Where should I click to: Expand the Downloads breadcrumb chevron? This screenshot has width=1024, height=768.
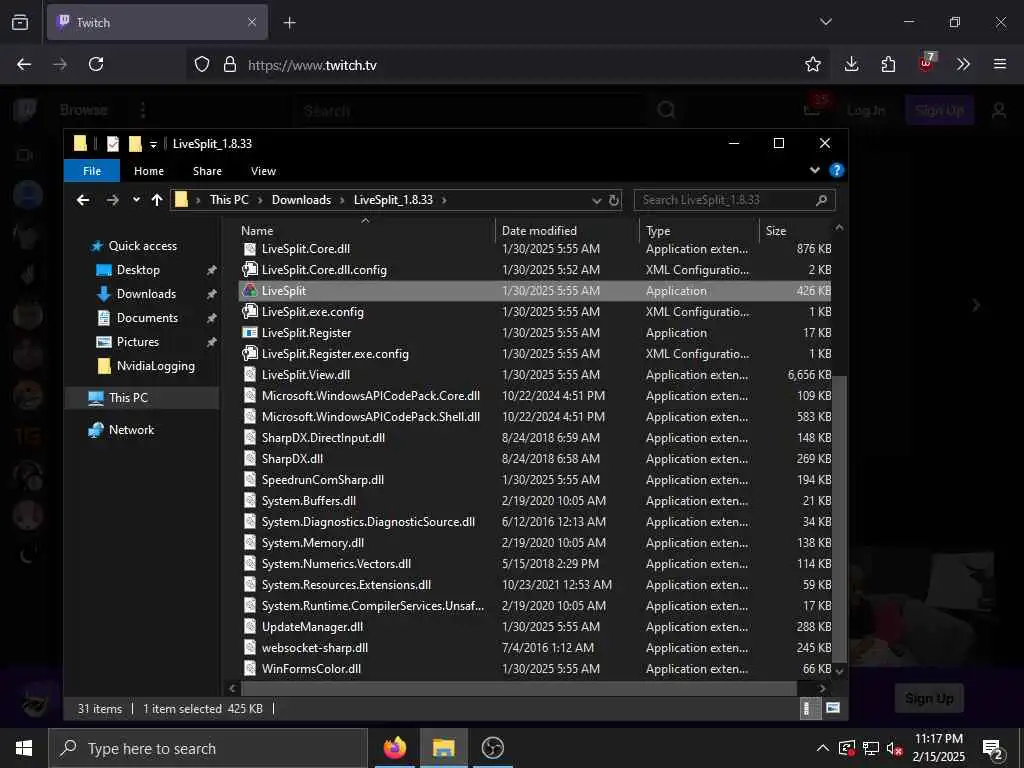(x=342, y=200)
